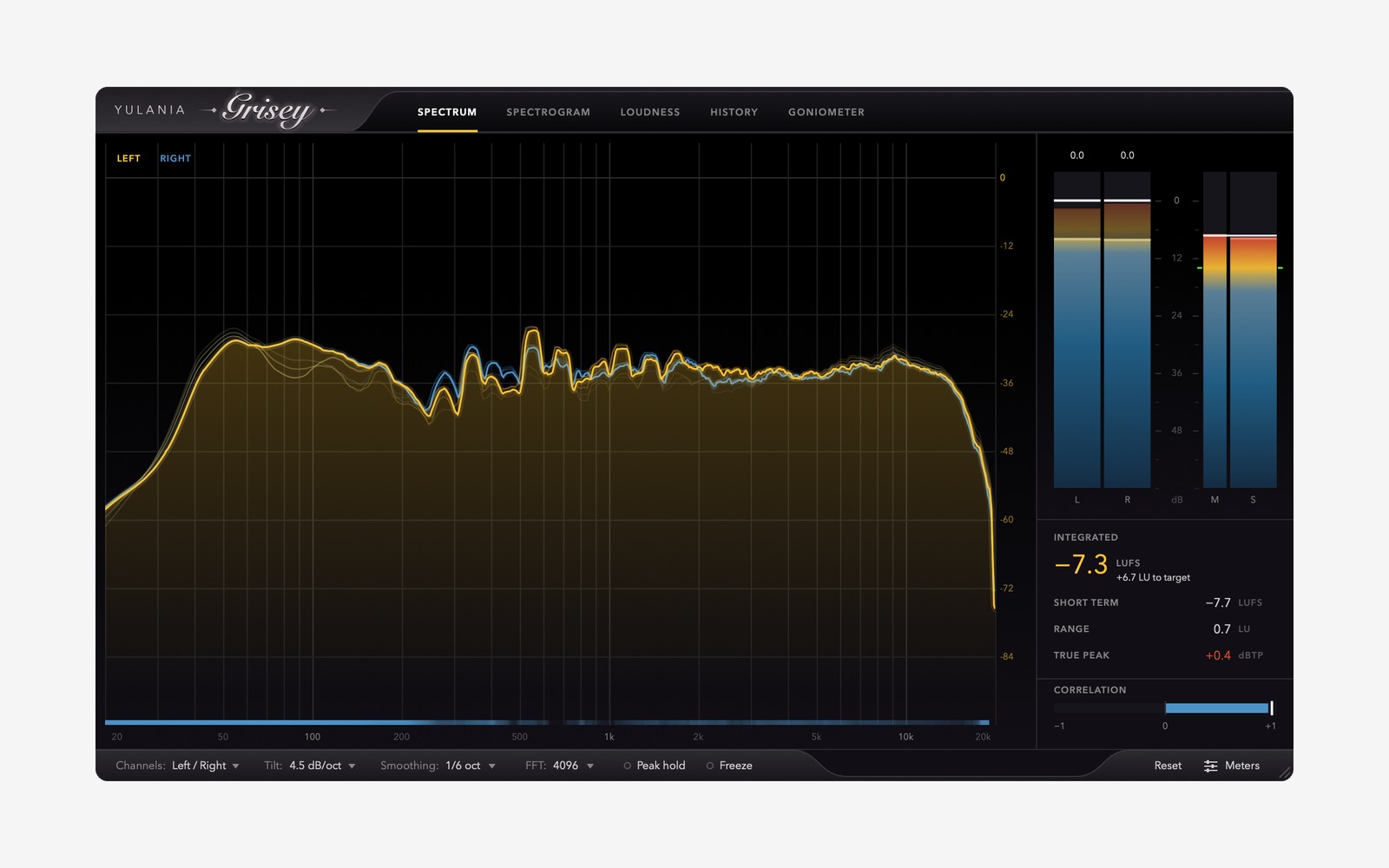Click the 10k frequency axis label
This screenshot has width=1389, height=868.
pyautogui.click(x=905, y=737)
